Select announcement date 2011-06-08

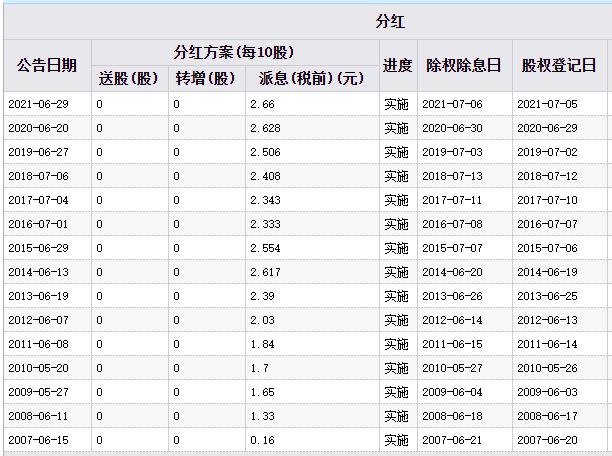(38, 344)
